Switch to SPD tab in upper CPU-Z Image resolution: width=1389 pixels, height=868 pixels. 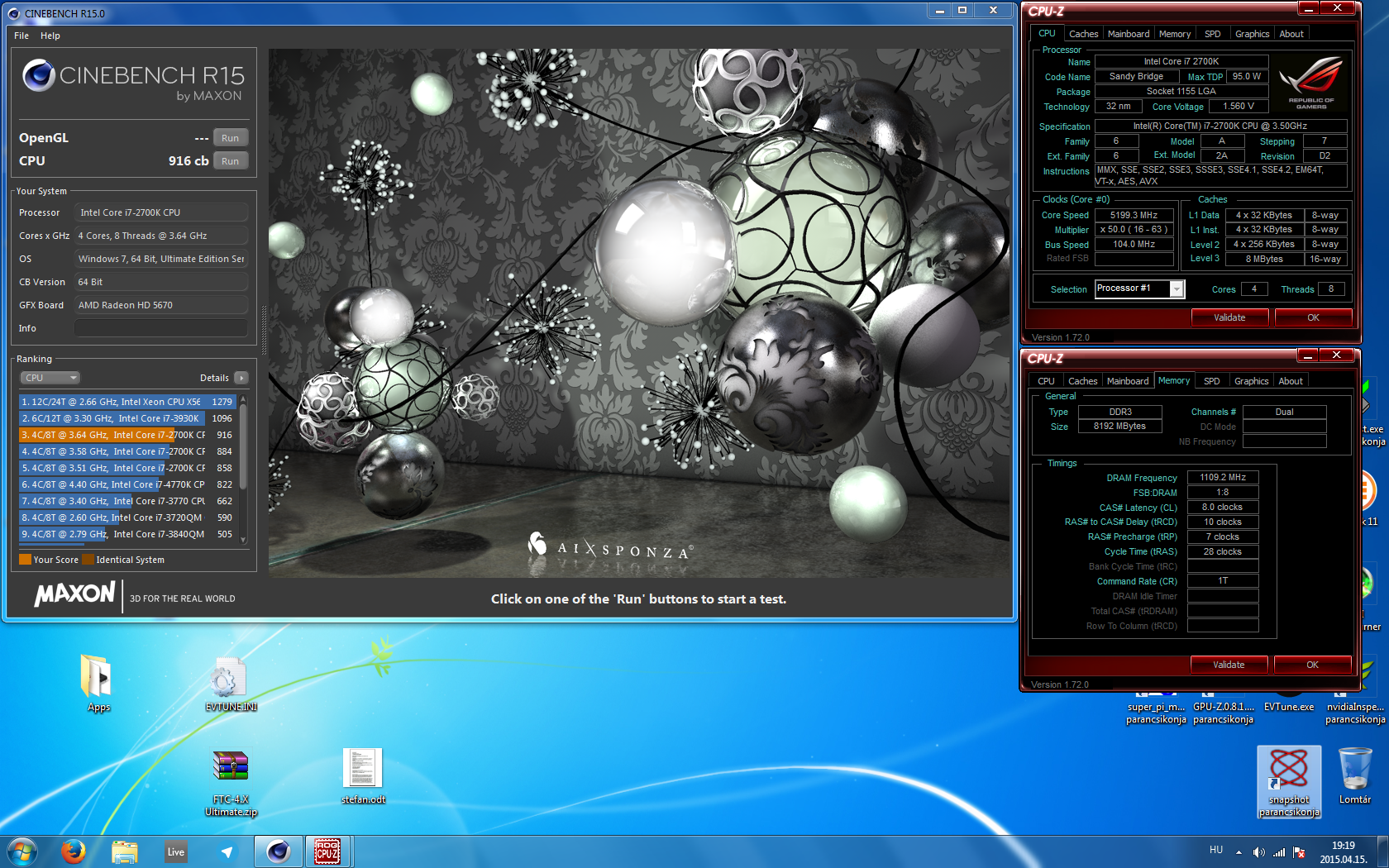click(x=1212, y=34)
